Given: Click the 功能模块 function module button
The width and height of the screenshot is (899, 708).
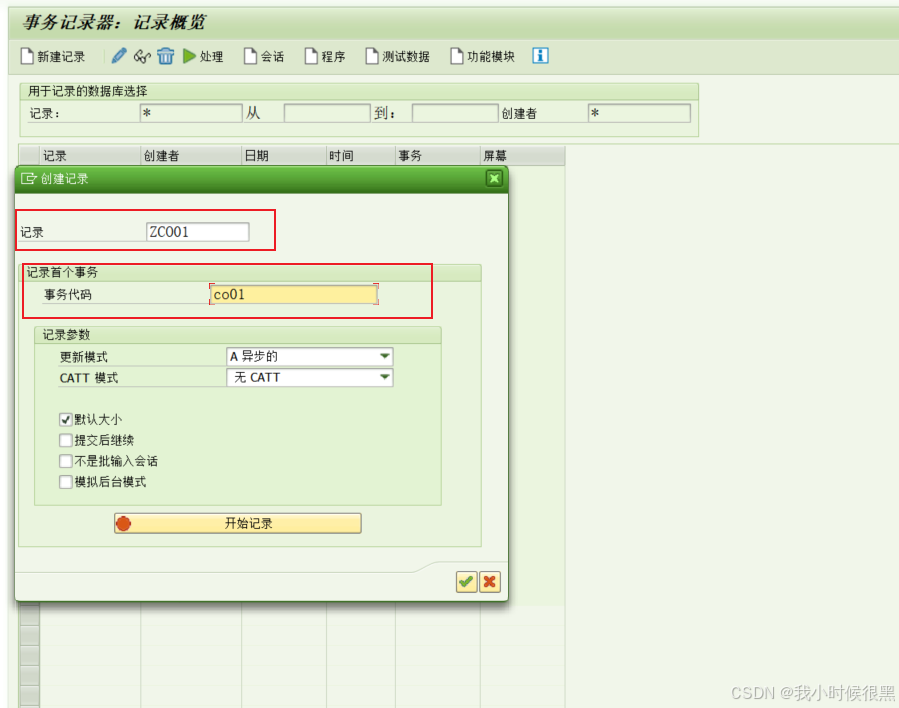Looking at the screenshot, I should tap(482, 56).
